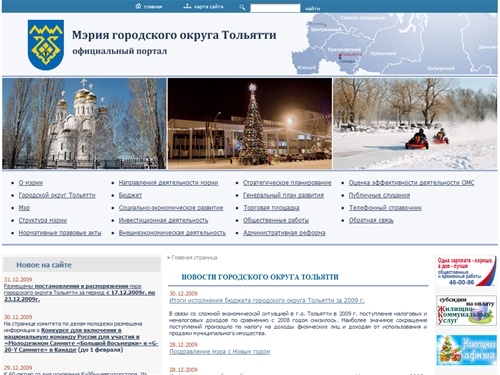Click 'Новости городского округа Тольятти' heading
The width and height of the screenshot is (500, 375).
tap(260, 277)
